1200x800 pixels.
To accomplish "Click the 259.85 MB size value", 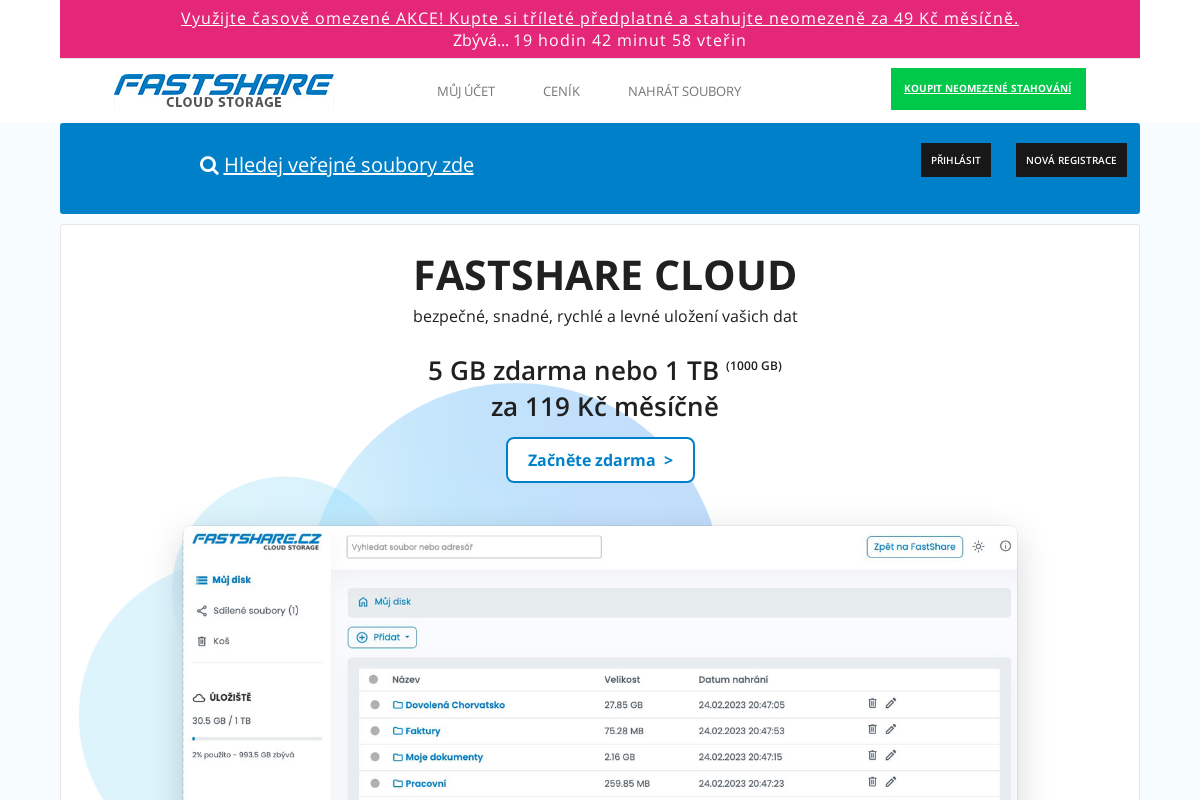I will (627, 783).
